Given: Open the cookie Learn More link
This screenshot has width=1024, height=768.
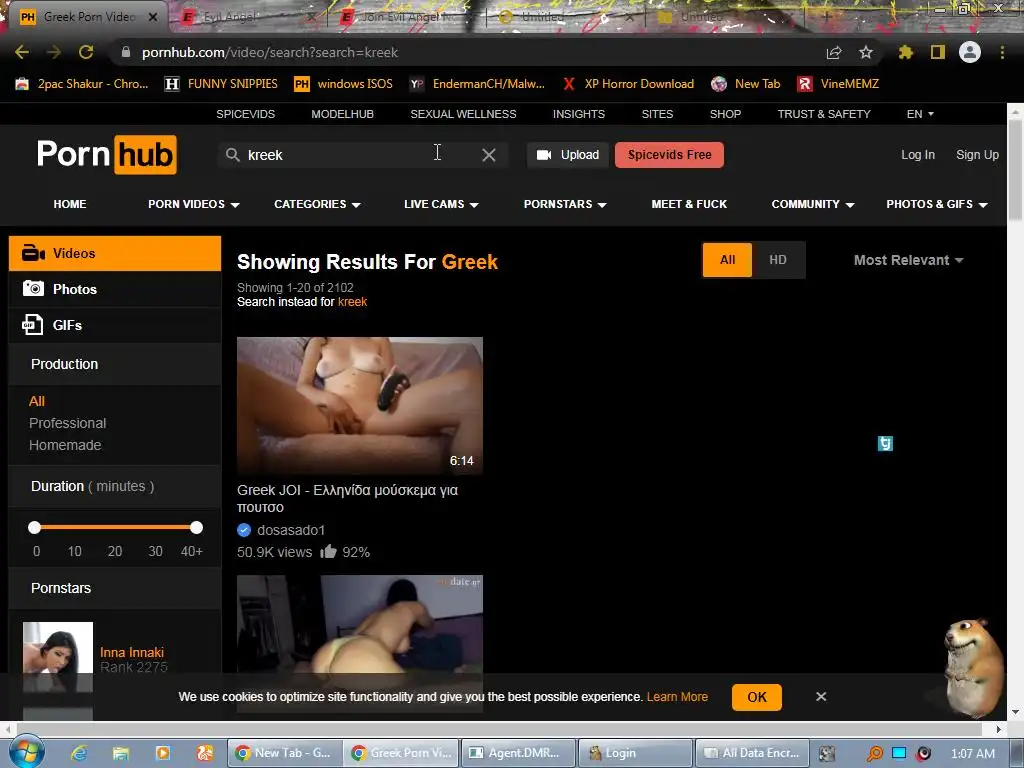Looking at the screenshot, I should [677, 697].
